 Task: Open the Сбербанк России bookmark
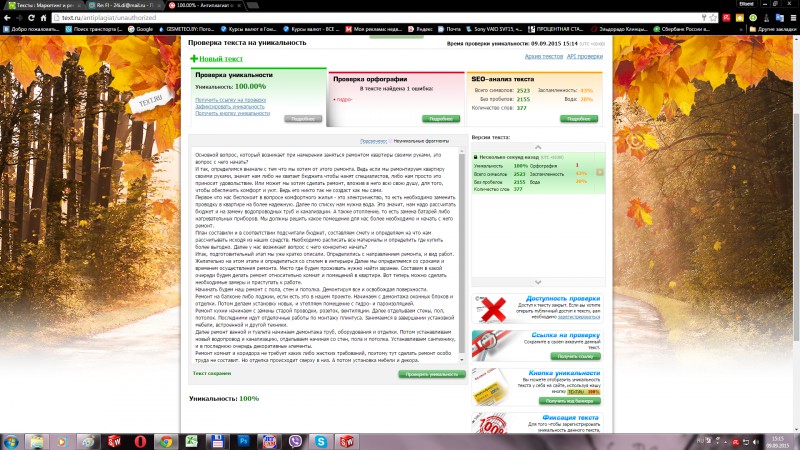(682, 29)
